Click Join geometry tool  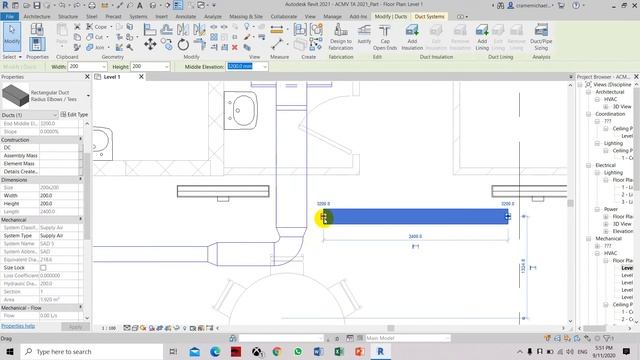(x=95, y=47)
